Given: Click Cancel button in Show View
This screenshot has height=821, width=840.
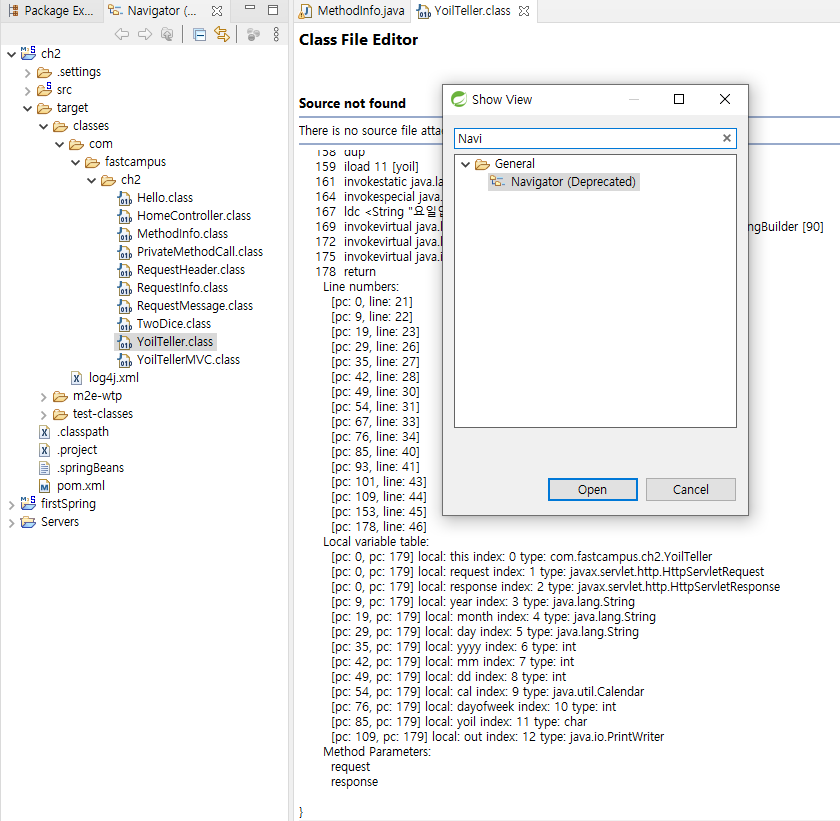Looking at the screenshot, I should coord(691,489).
